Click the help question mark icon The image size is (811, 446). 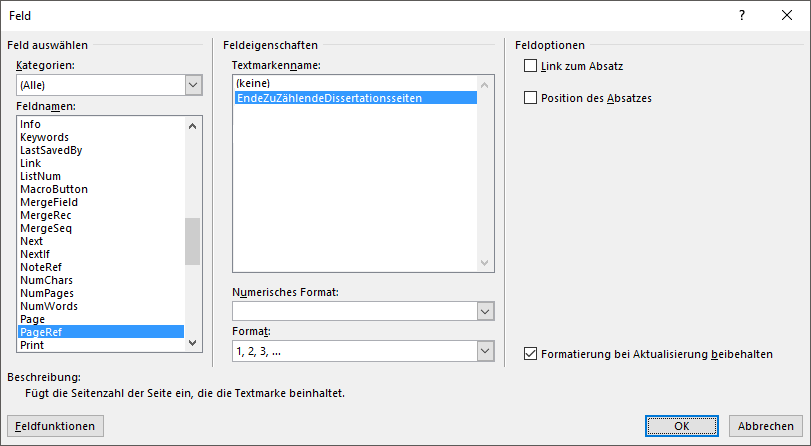coord(741,16)
